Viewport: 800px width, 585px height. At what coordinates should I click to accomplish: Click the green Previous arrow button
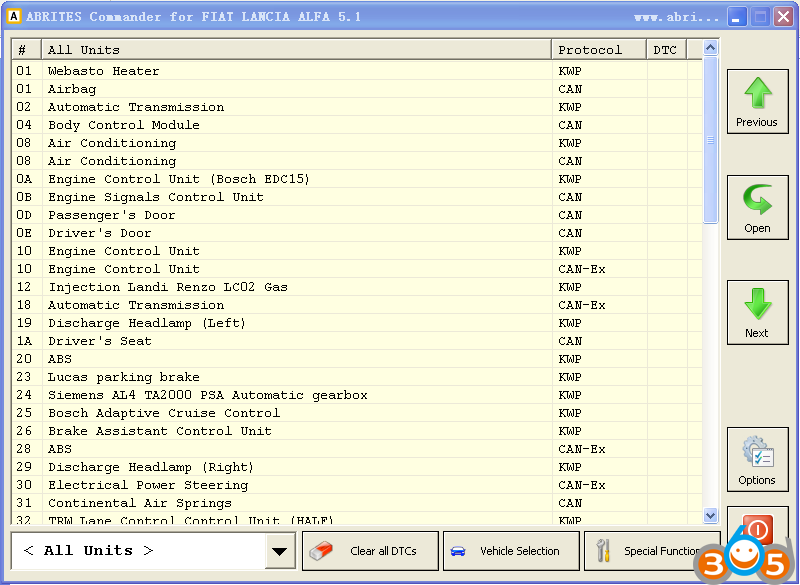(x=757, y=103)
